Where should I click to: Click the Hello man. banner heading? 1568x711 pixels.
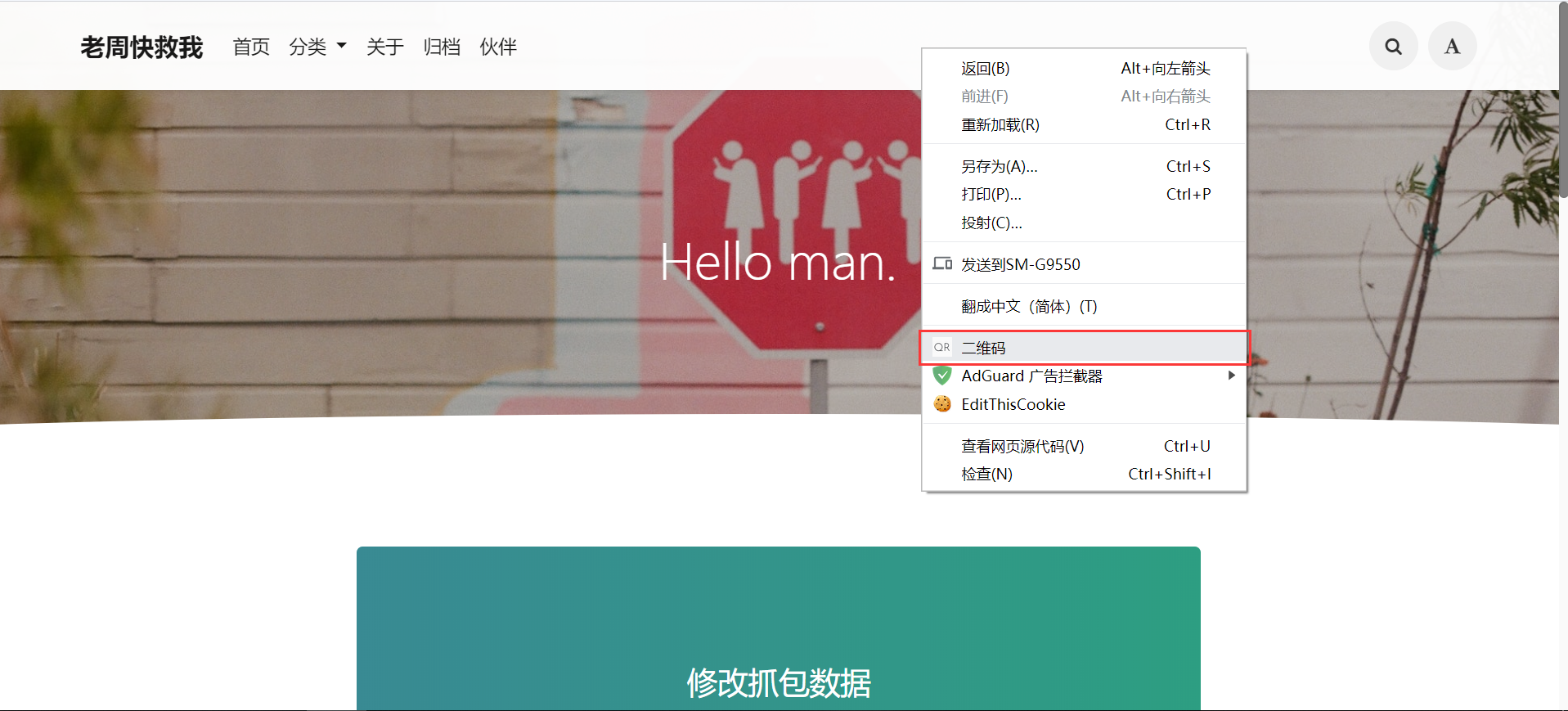pos(778,263)
